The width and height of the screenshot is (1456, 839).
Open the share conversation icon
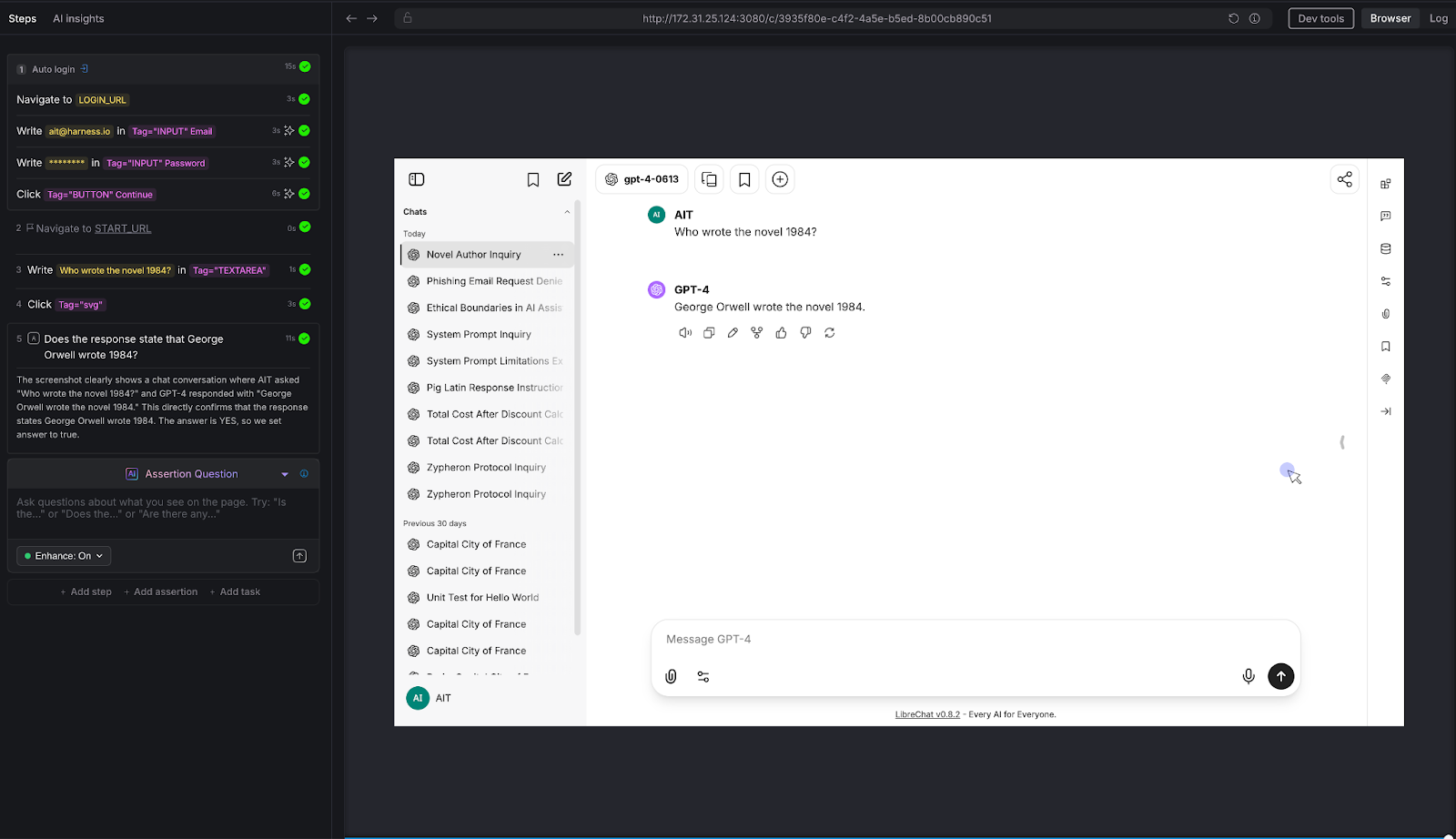pyautogui.click(x=1344, y=179)
